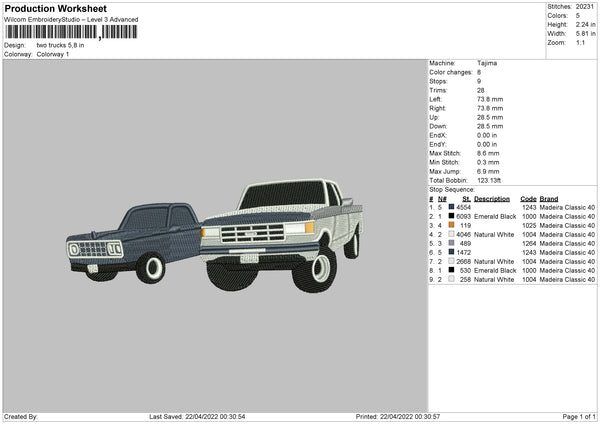Click the Colorway 1 value
The width and height of the screenshot is (600, 424).
point(53,54)
